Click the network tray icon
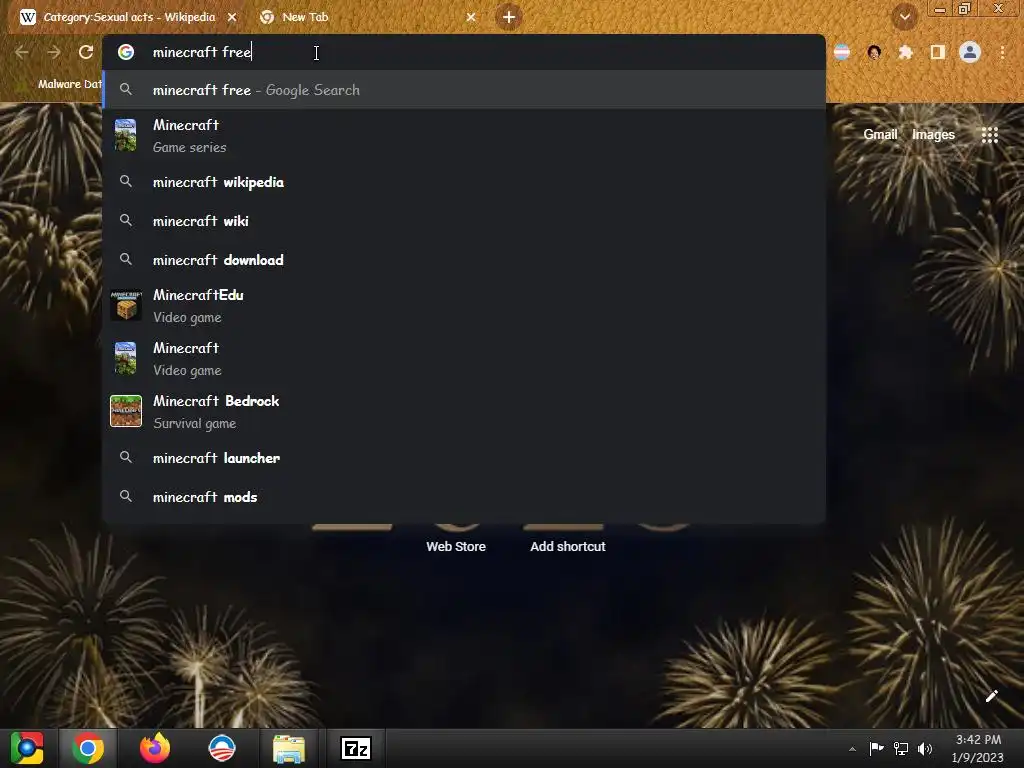This screenshot has height=768, width=1024. (x=901, y=748)
